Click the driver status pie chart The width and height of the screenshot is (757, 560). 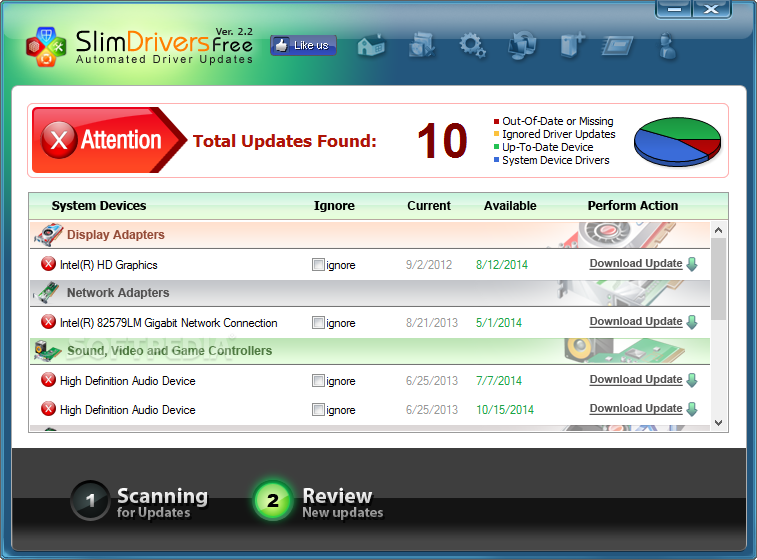point(677,141)
